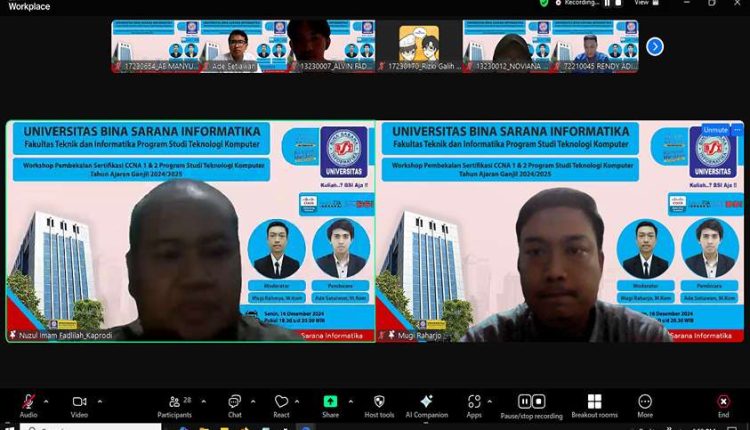
Task: Open the AI Companion sparkle
Action: [427, 406]
